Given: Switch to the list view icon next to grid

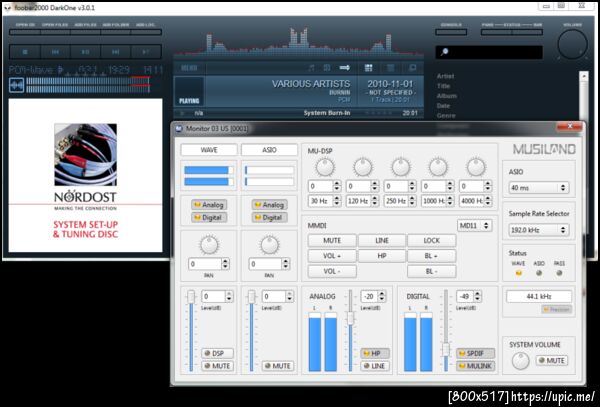Looking at the screenshot, I should click(391, 68).
